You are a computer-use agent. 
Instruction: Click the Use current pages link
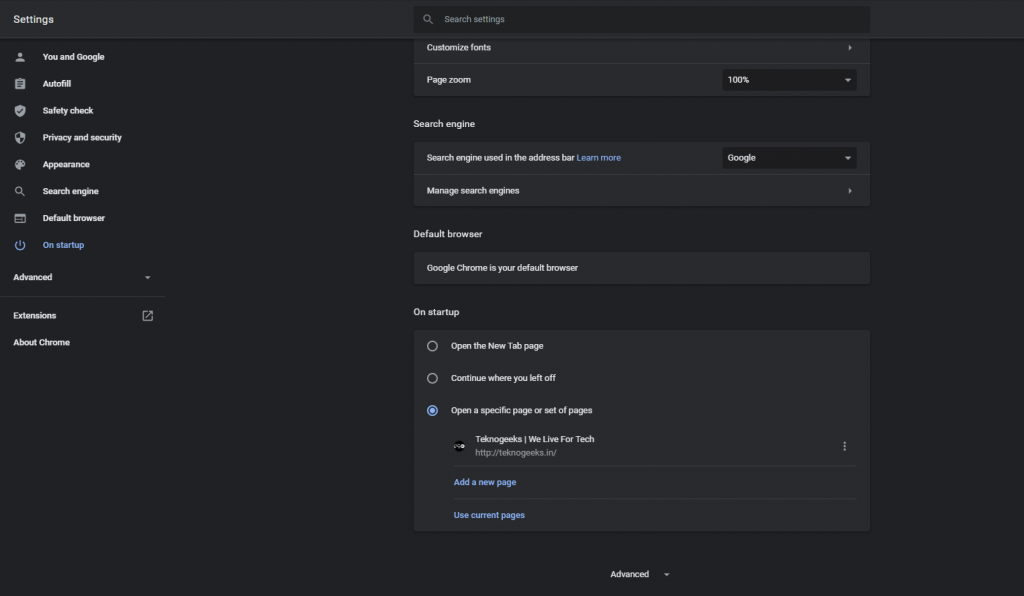489,515
